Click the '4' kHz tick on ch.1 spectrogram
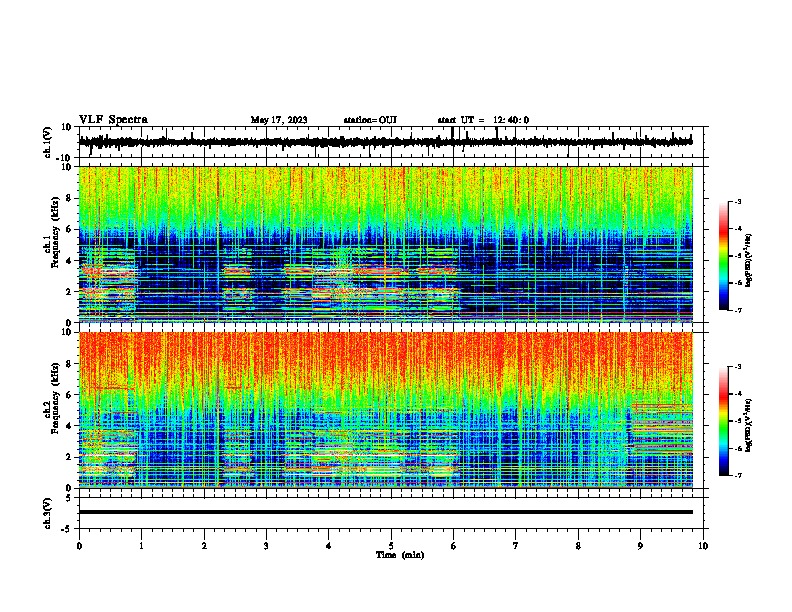The height and width of the screenshot is (612, 792). (x=69, y=261)
